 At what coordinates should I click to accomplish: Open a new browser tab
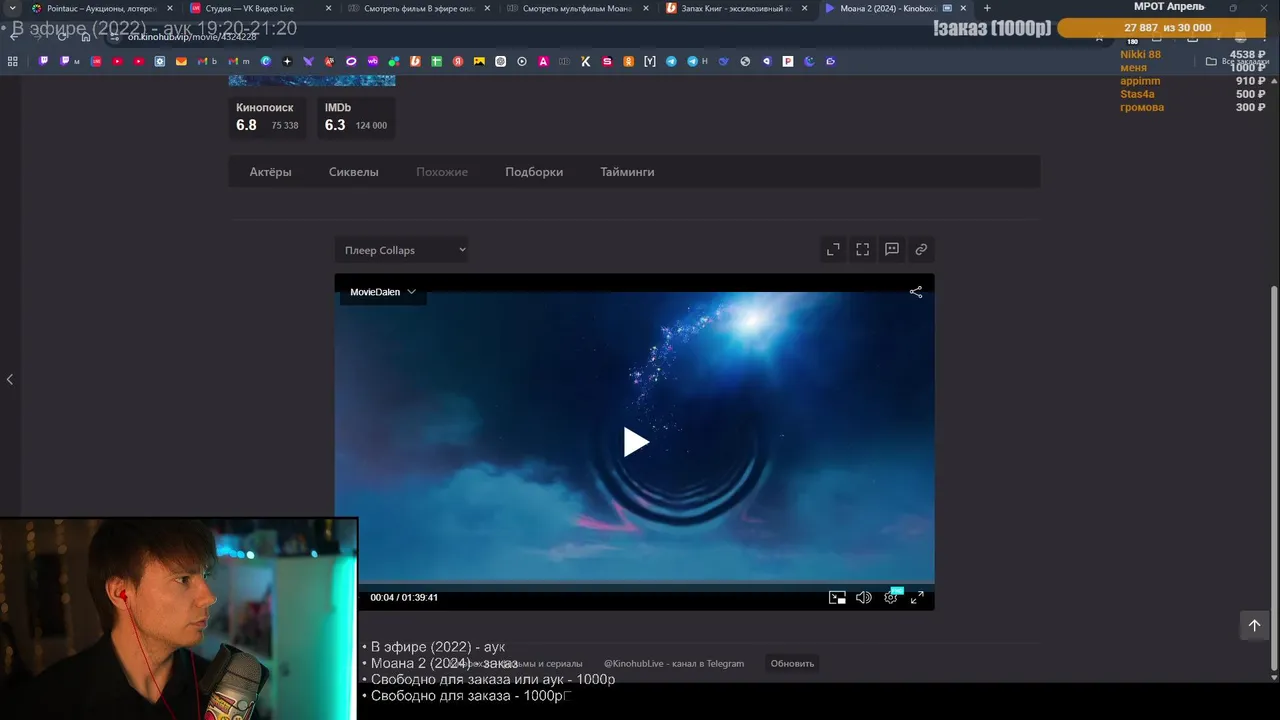pos(987,8)
